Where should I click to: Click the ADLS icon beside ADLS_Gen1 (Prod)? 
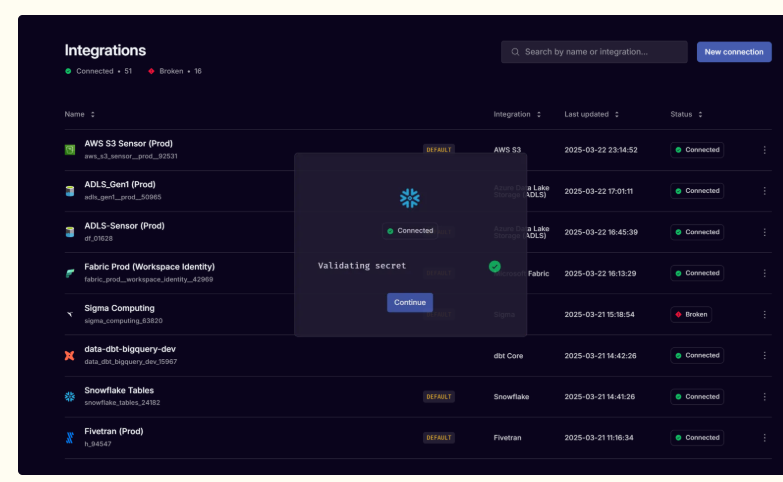click(70, 191)
